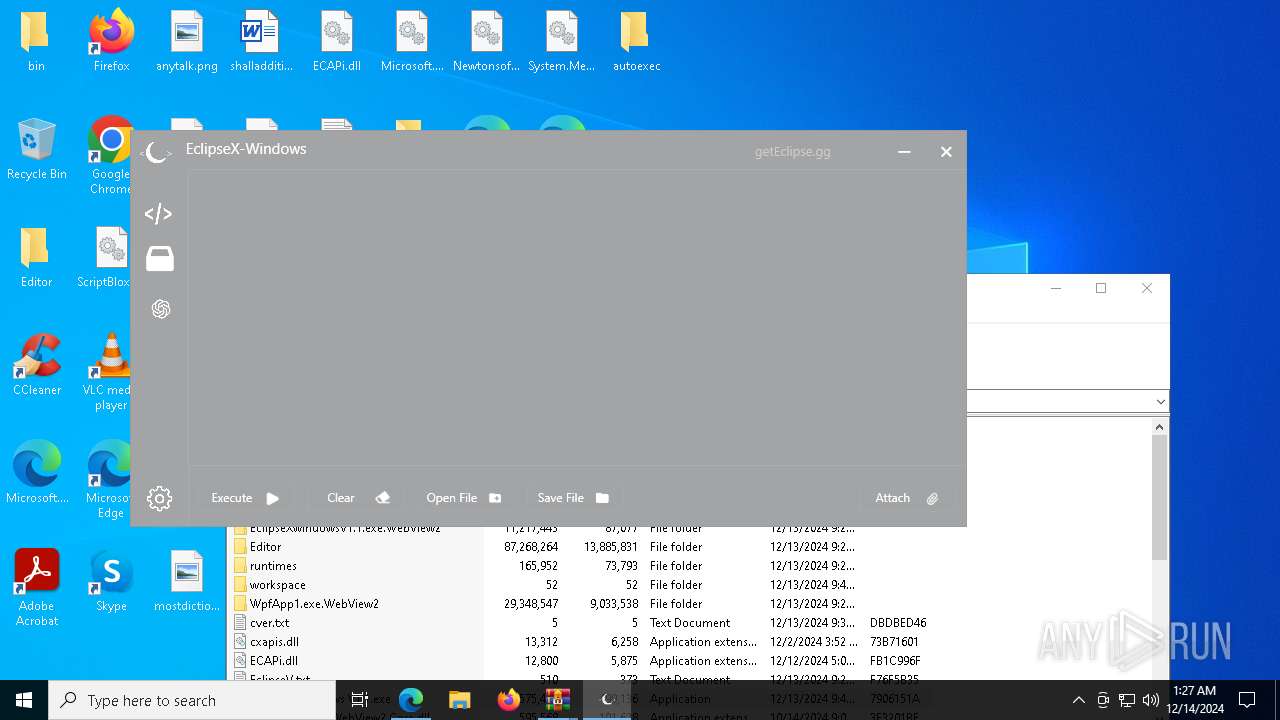This screenshot has height=720, width=1280.
Task: Open the autoexec desktop folder
Action: coord(636,42)
